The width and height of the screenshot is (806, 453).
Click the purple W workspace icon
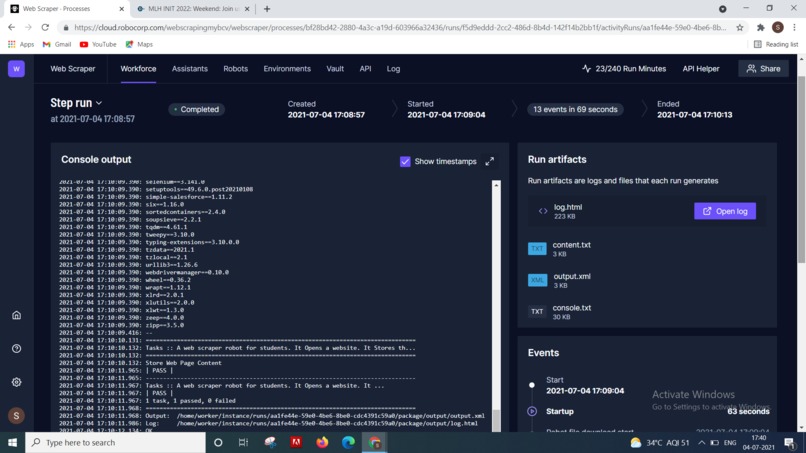point(16,68)
